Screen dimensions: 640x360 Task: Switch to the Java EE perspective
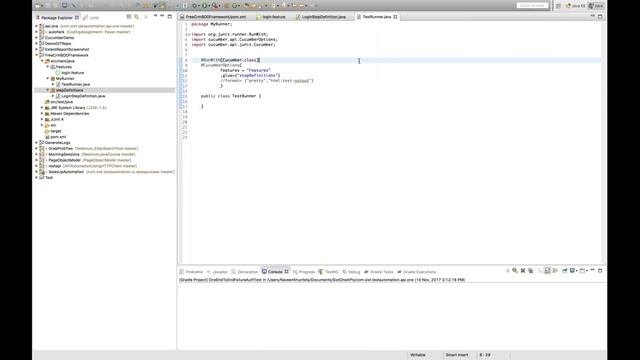pos(576,6)
